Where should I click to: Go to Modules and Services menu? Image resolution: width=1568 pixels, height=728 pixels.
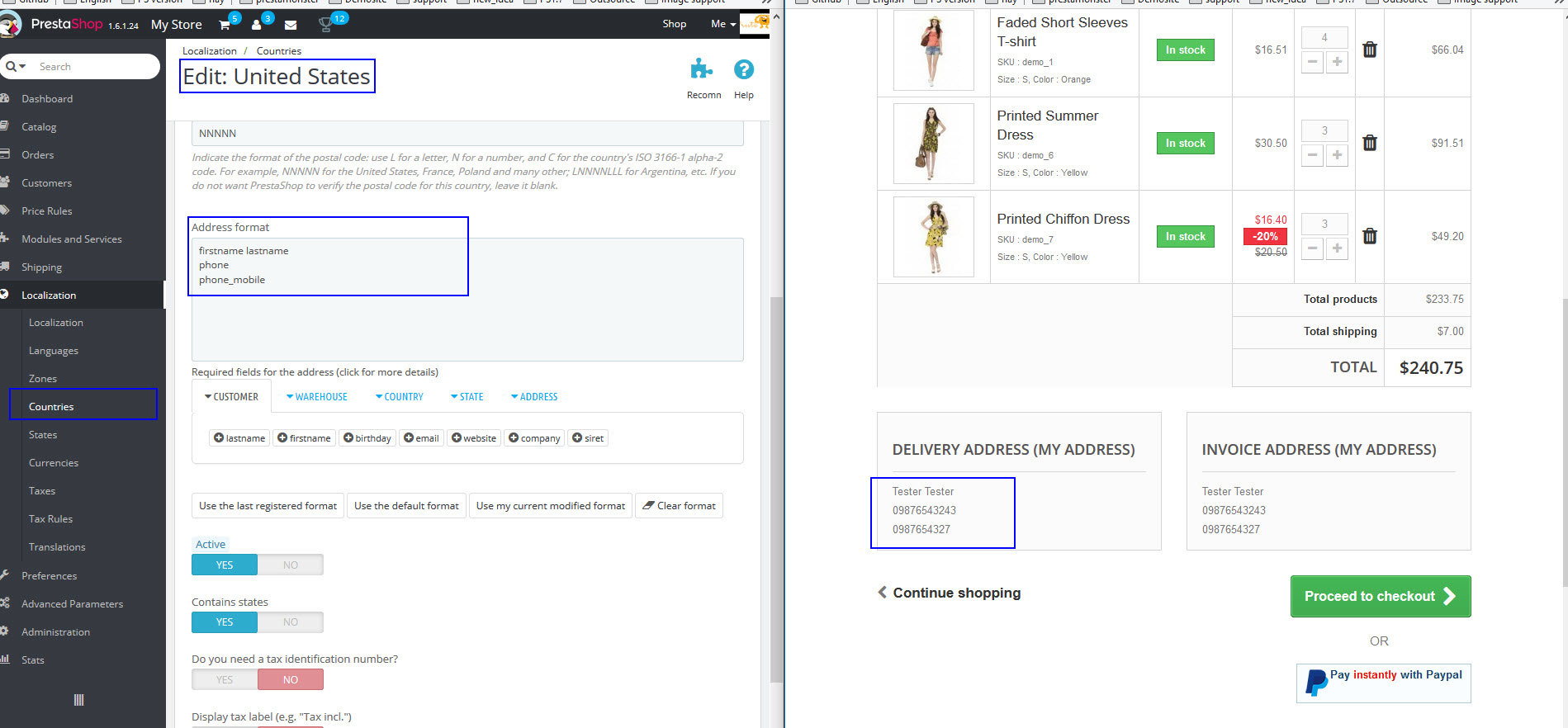tap(72, 239)
